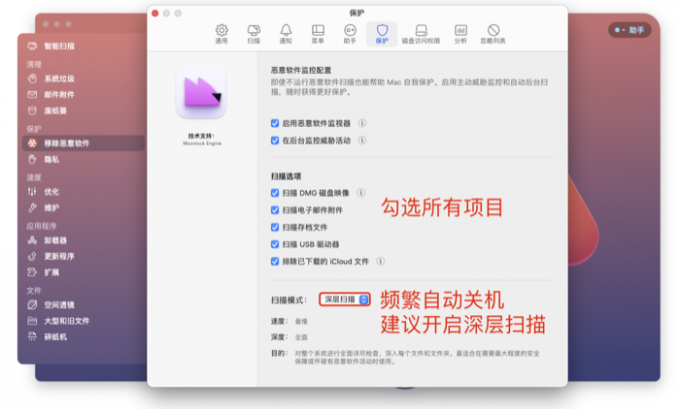Close the 保护 preferences window
680x409 pixels.
[155, 13]
